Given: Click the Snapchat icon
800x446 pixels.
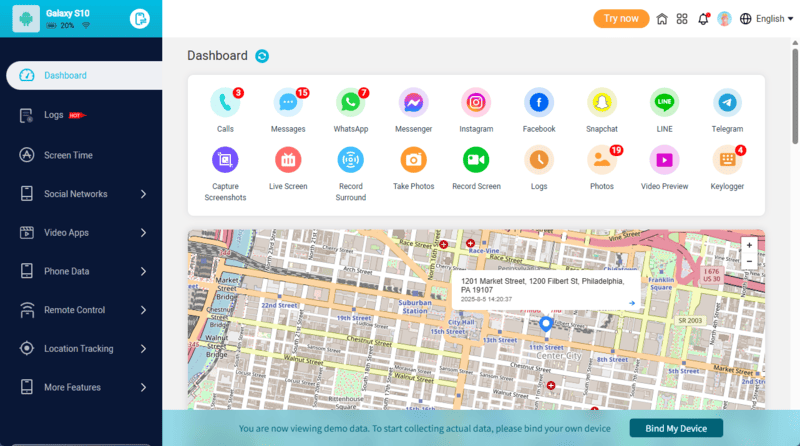Looking at the screenshot, I should [x=601, y=103].
